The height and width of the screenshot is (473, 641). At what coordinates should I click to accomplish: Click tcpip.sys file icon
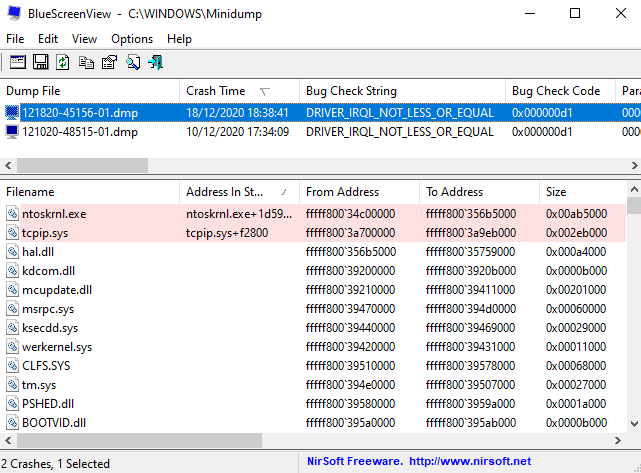click(x=12, y=233)
